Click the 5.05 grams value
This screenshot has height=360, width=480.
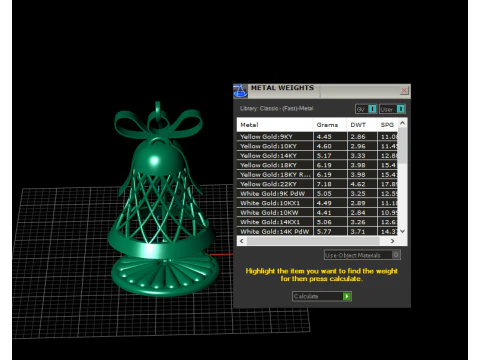(x=324, y=194)
